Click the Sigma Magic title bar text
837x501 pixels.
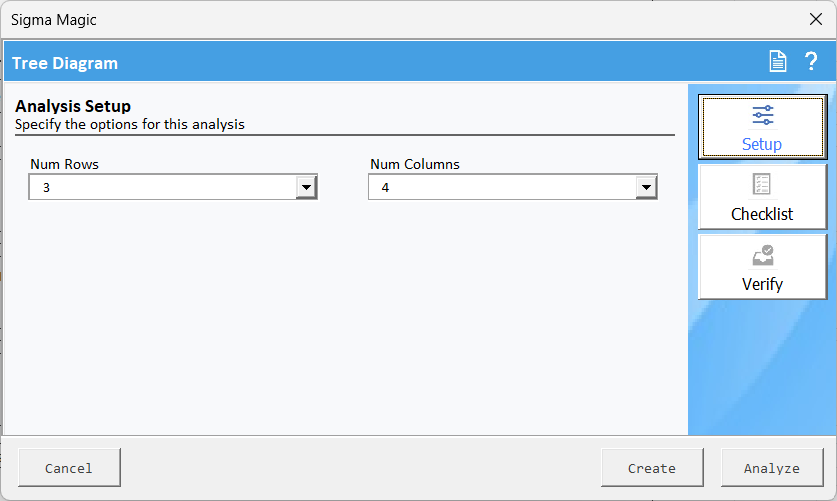(53, 20)
